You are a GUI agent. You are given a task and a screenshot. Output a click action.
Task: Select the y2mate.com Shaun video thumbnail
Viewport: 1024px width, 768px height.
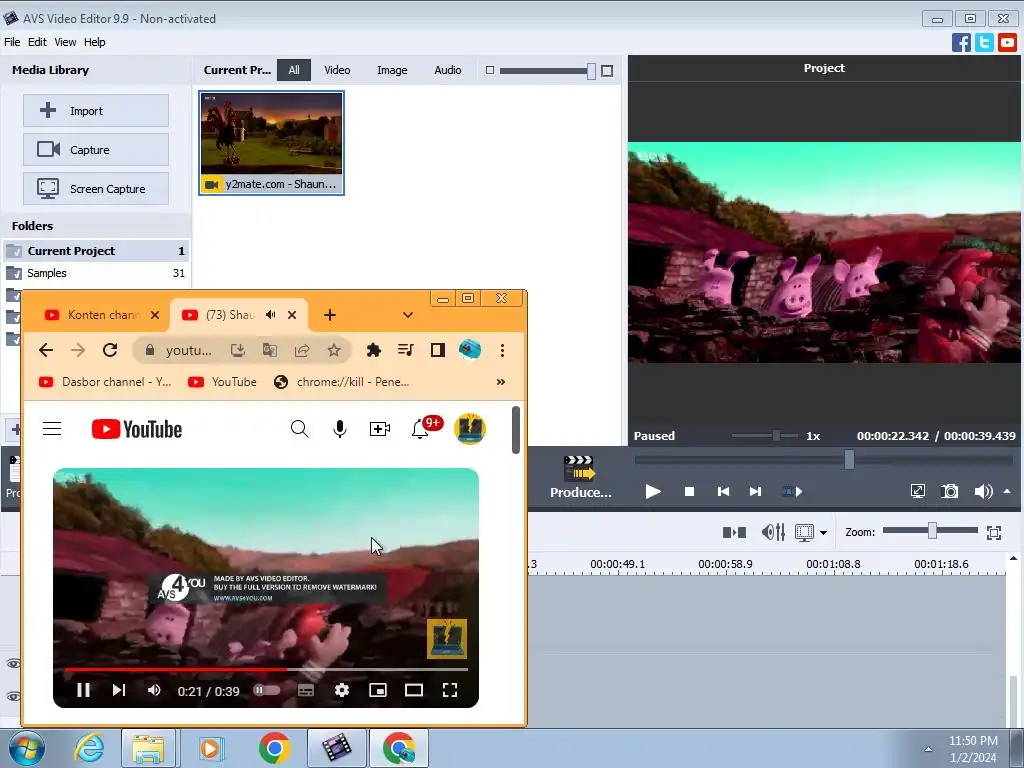tap(271, 142)
